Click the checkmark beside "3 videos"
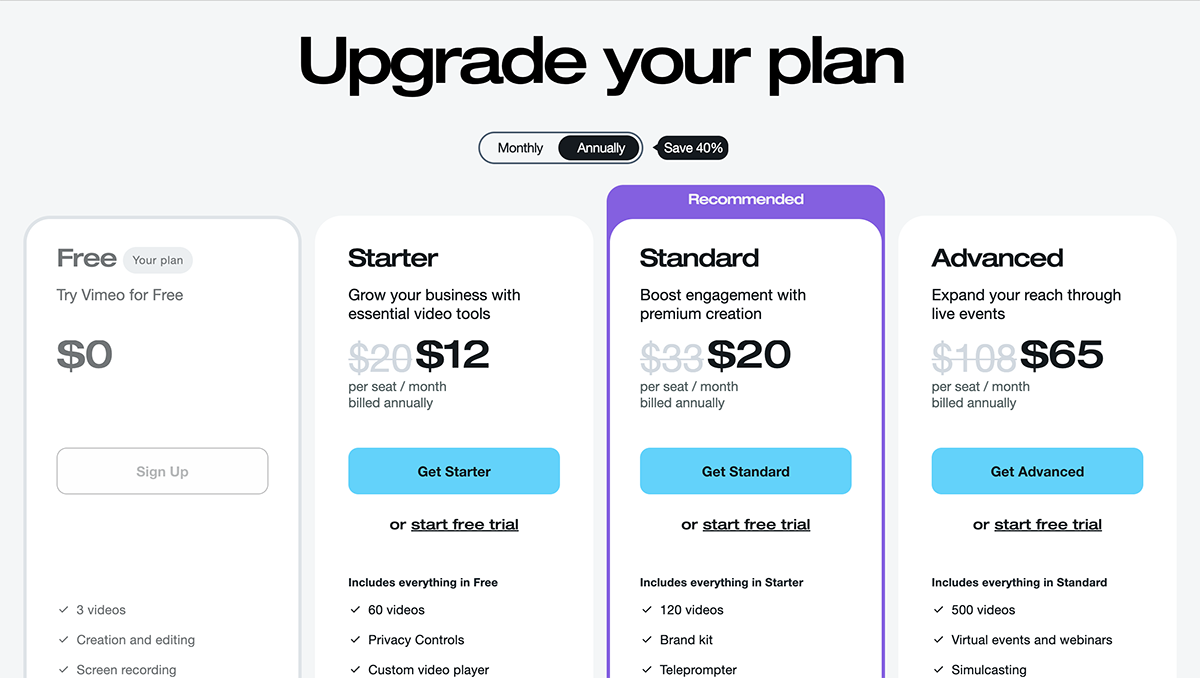 point(62,610)
